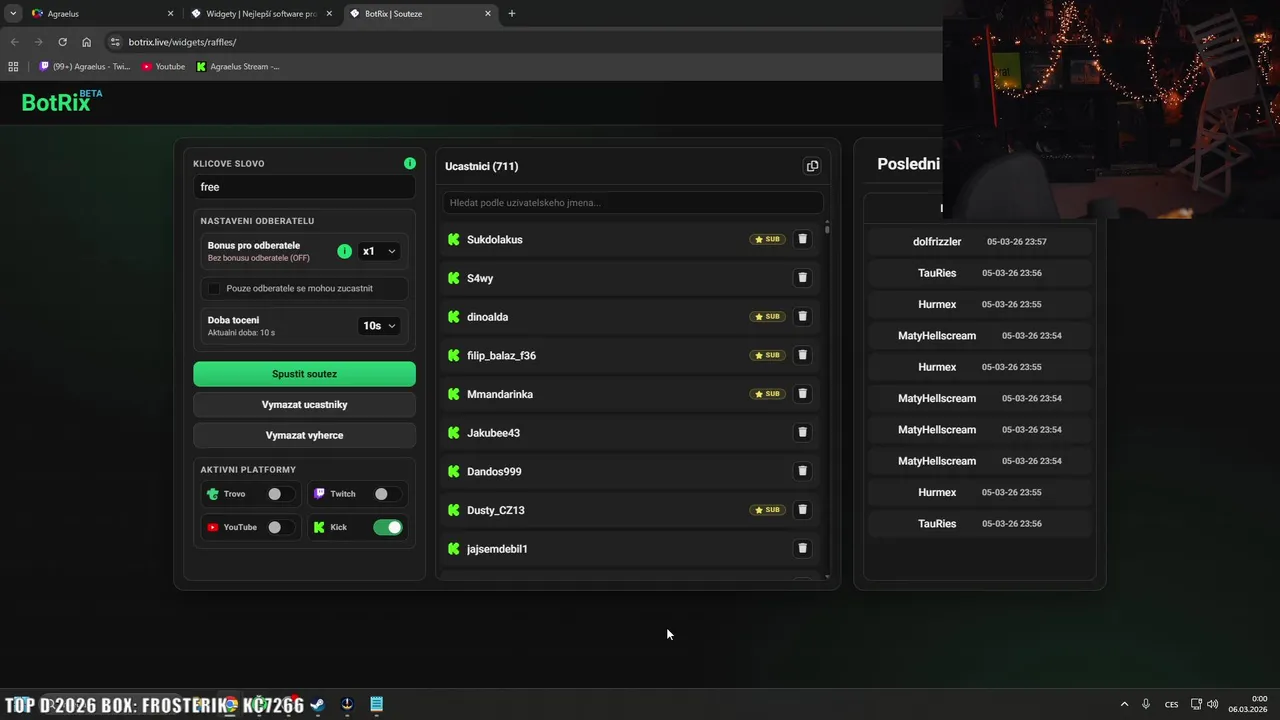Open the 10s Doba toceni dropdown
Image resolution: width=1280 pixels, height=720 pixels.
(380, 325)
